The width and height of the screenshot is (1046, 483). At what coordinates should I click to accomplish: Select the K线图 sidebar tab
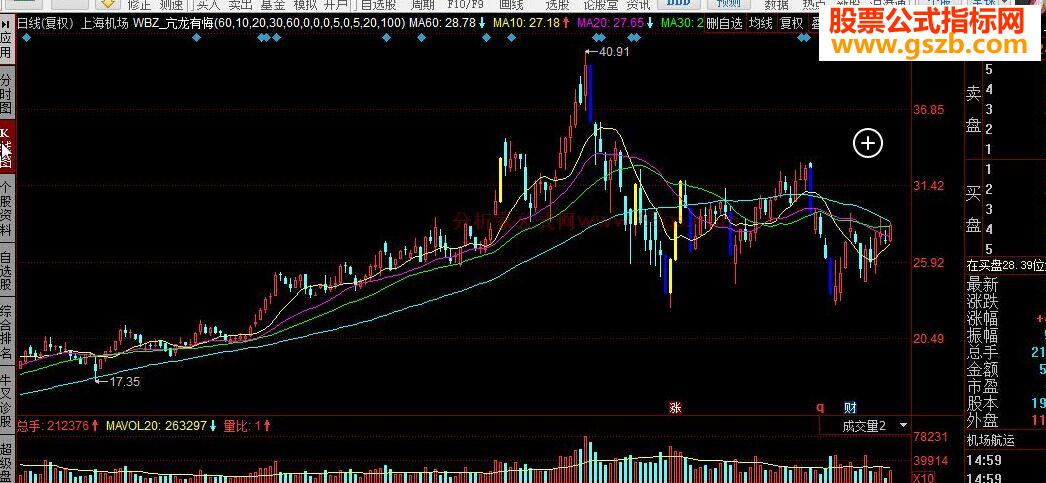6,147
